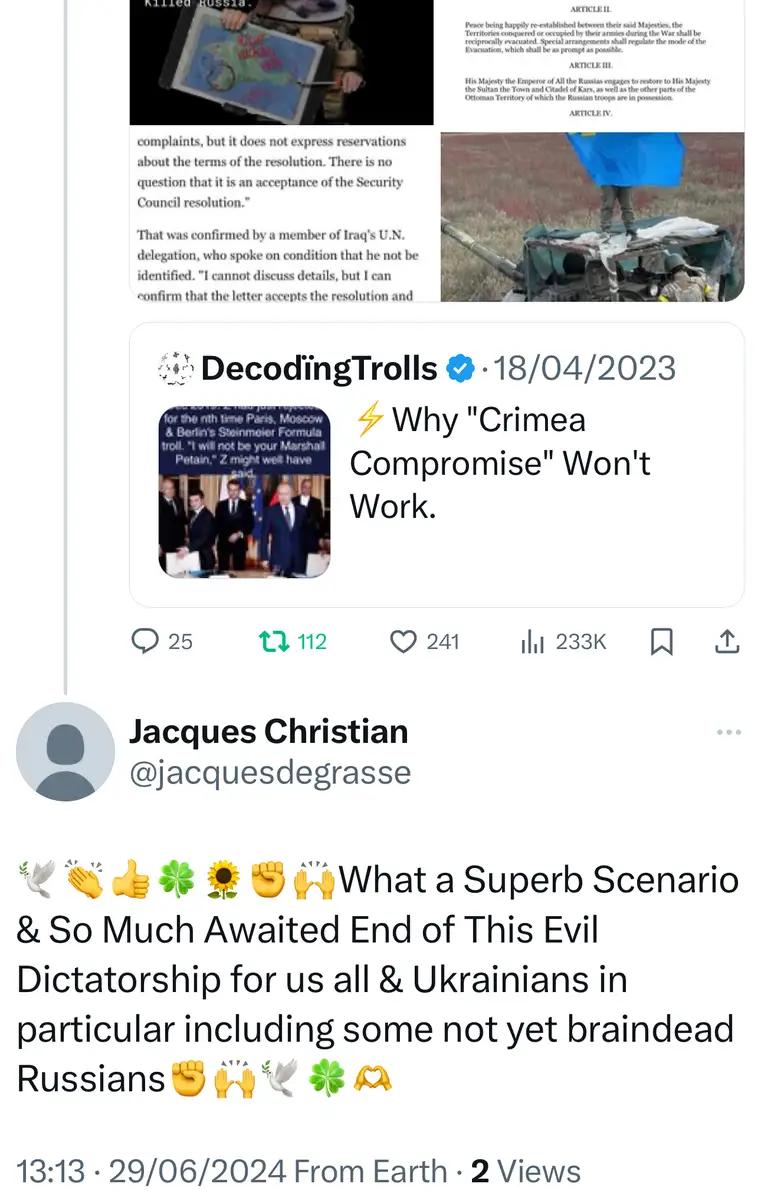Open the treaty articles document image
The width and height of the screenshot is (761, 1200).
[592, 62]
